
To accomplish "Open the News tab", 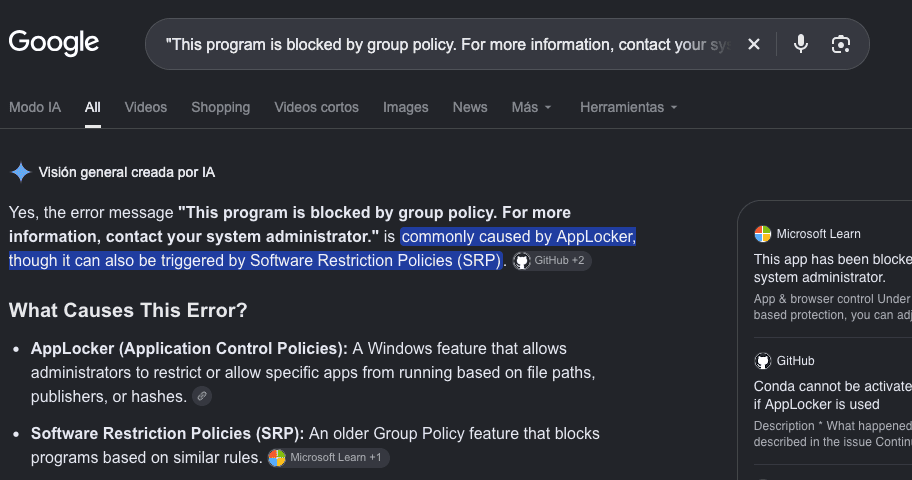I will [470, 107].
